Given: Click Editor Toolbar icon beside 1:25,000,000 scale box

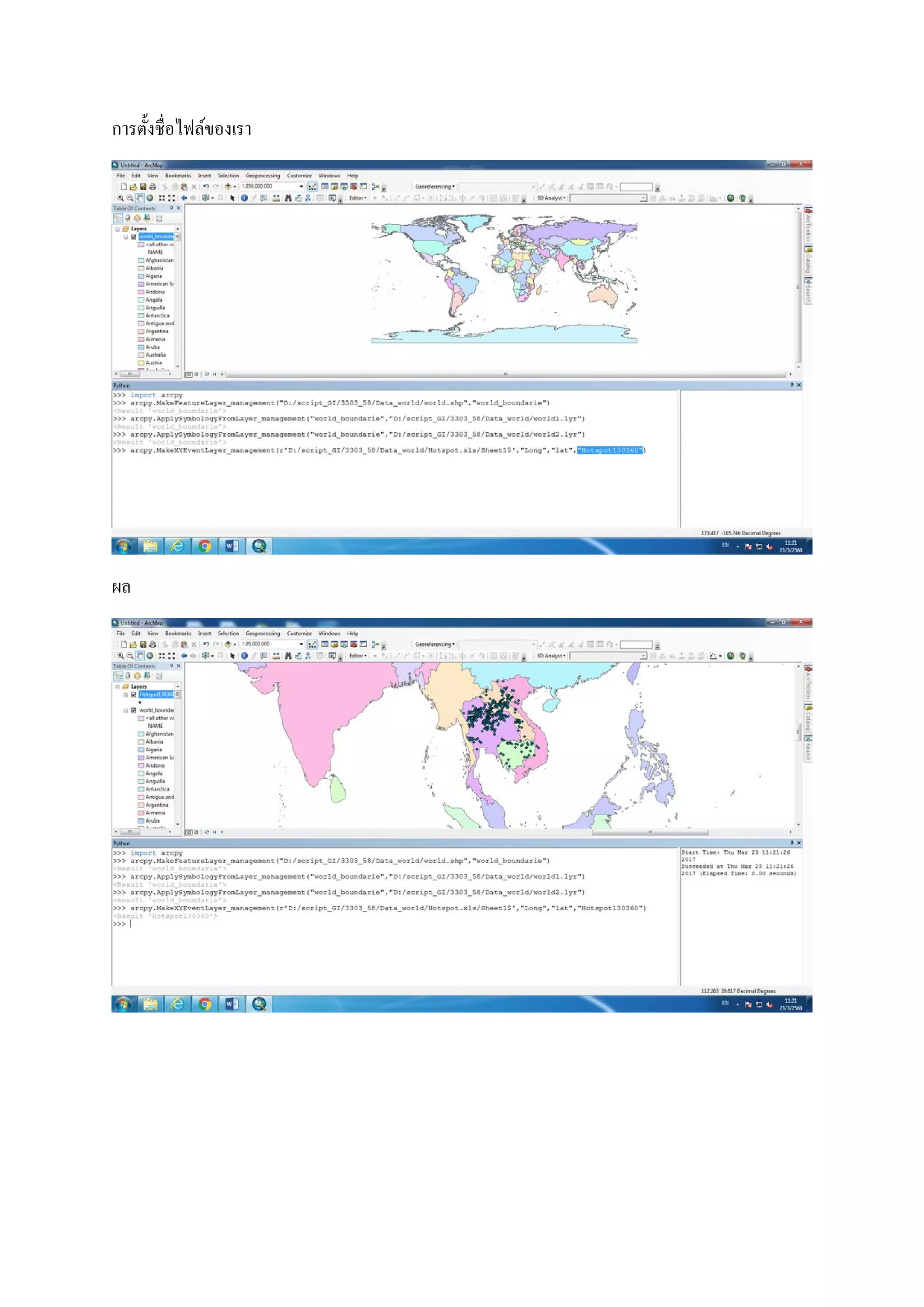Looking at the screenshot, I should 312,644.
